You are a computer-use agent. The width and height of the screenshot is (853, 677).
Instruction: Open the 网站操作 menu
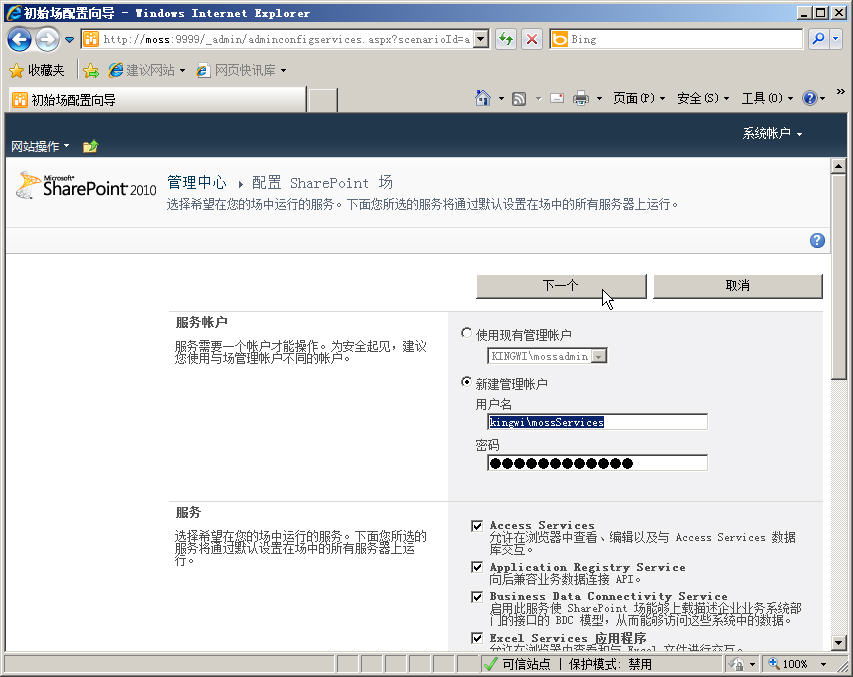pyautogui.click(x=40, y=146)
